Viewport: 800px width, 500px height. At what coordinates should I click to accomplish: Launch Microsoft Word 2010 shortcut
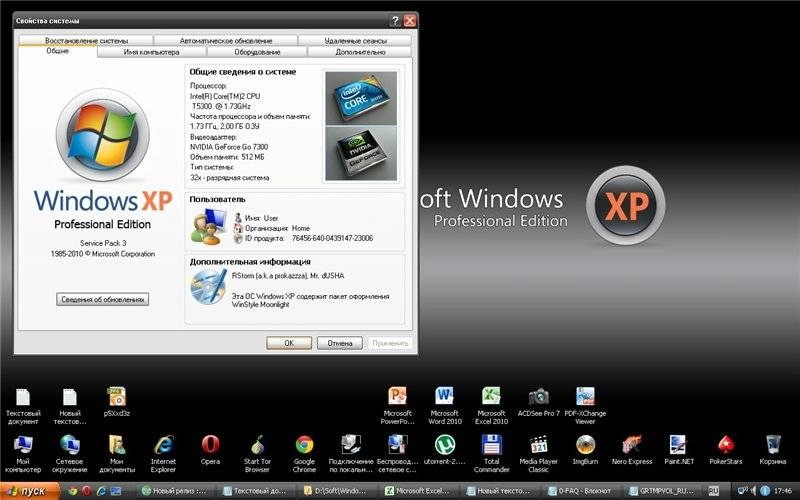point(444,406)
